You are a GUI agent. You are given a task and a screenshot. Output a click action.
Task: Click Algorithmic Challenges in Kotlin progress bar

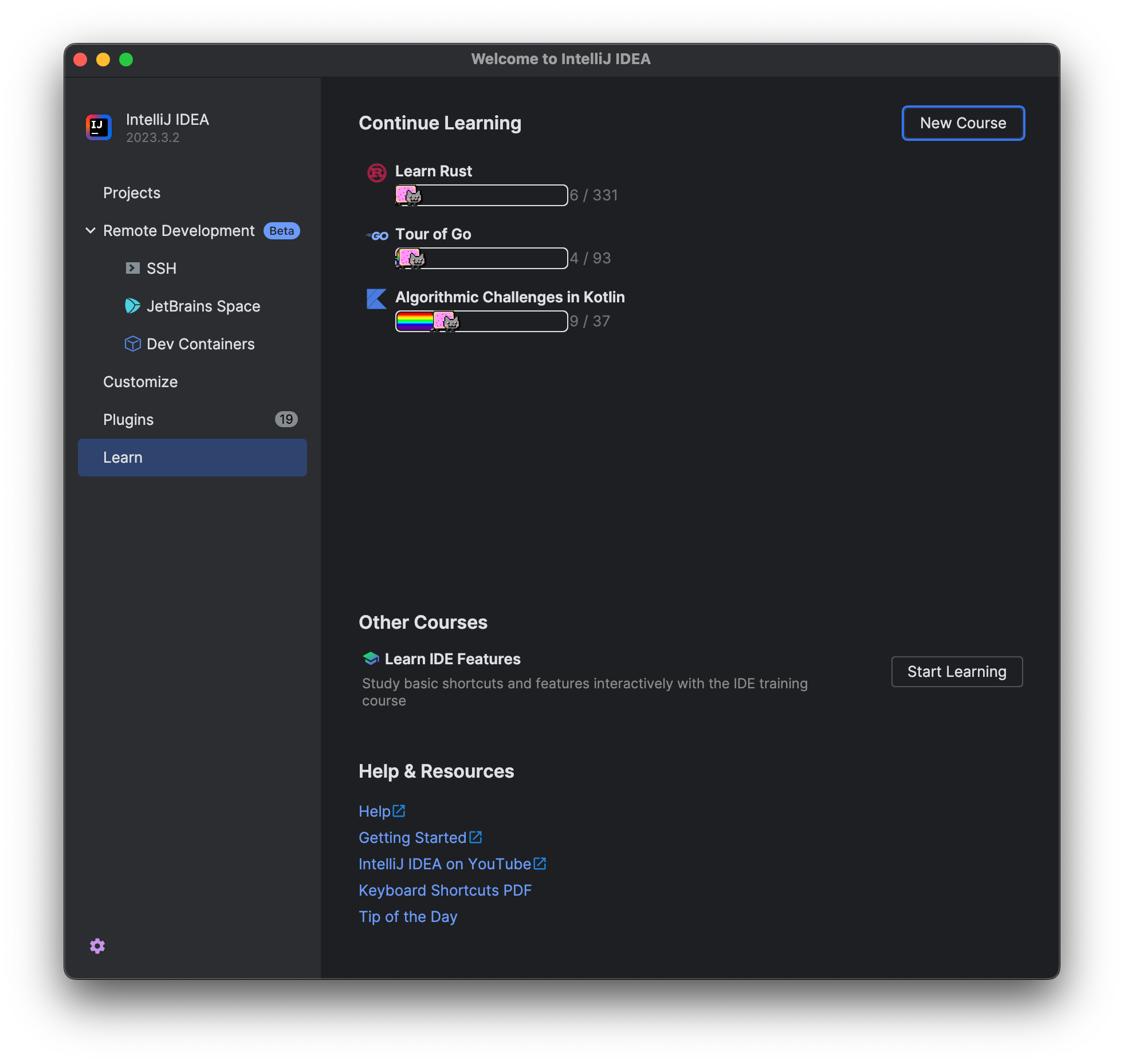pos(481,321)
